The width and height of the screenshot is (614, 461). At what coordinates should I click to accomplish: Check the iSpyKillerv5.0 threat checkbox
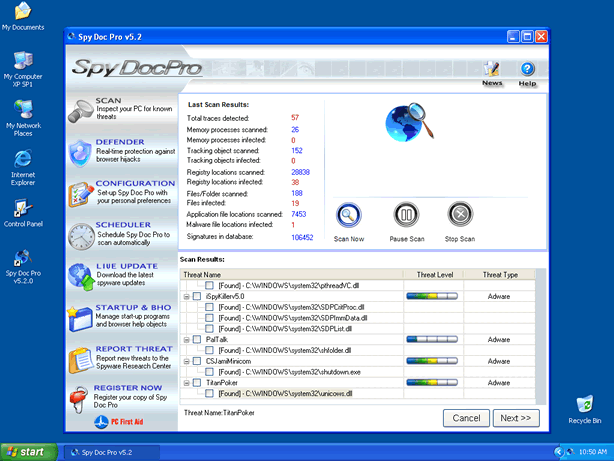197,297
